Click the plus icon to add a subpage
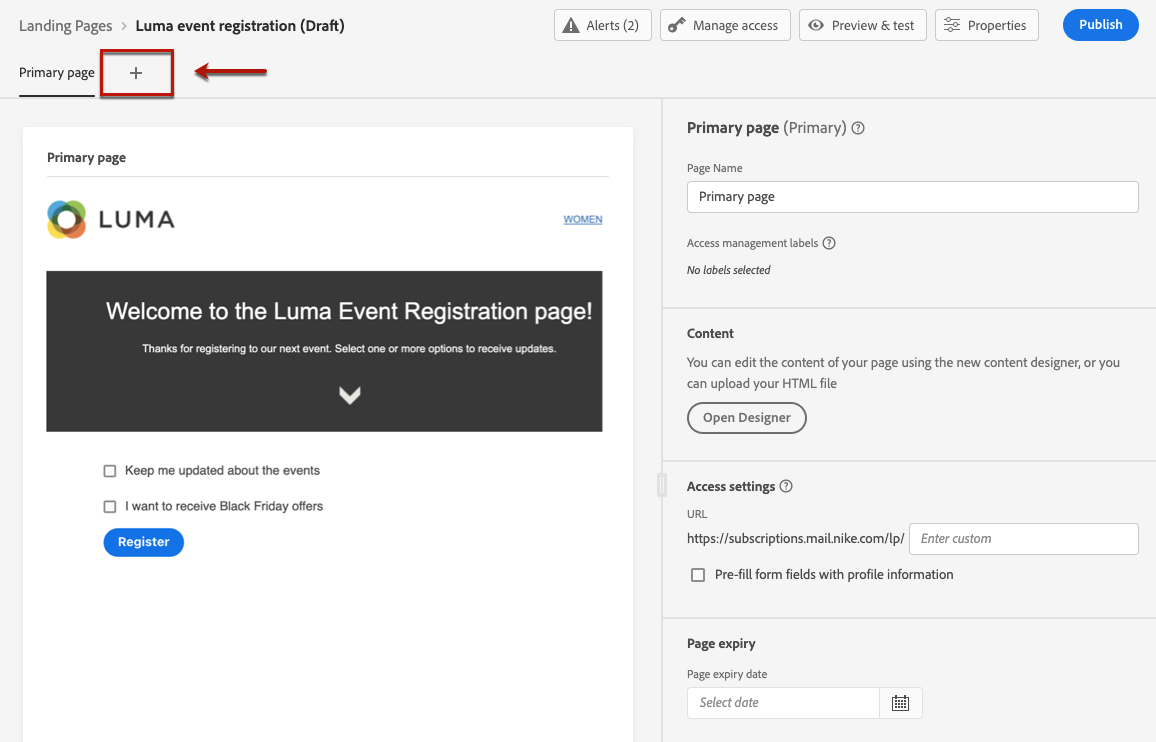 [136, 73]
